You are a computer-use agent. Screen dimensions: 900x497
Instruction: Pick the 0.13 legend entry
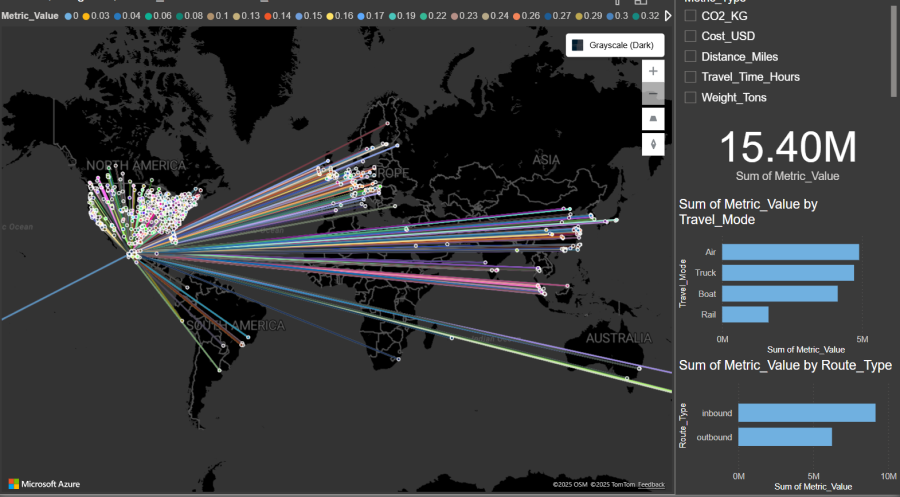click(246, 16)
